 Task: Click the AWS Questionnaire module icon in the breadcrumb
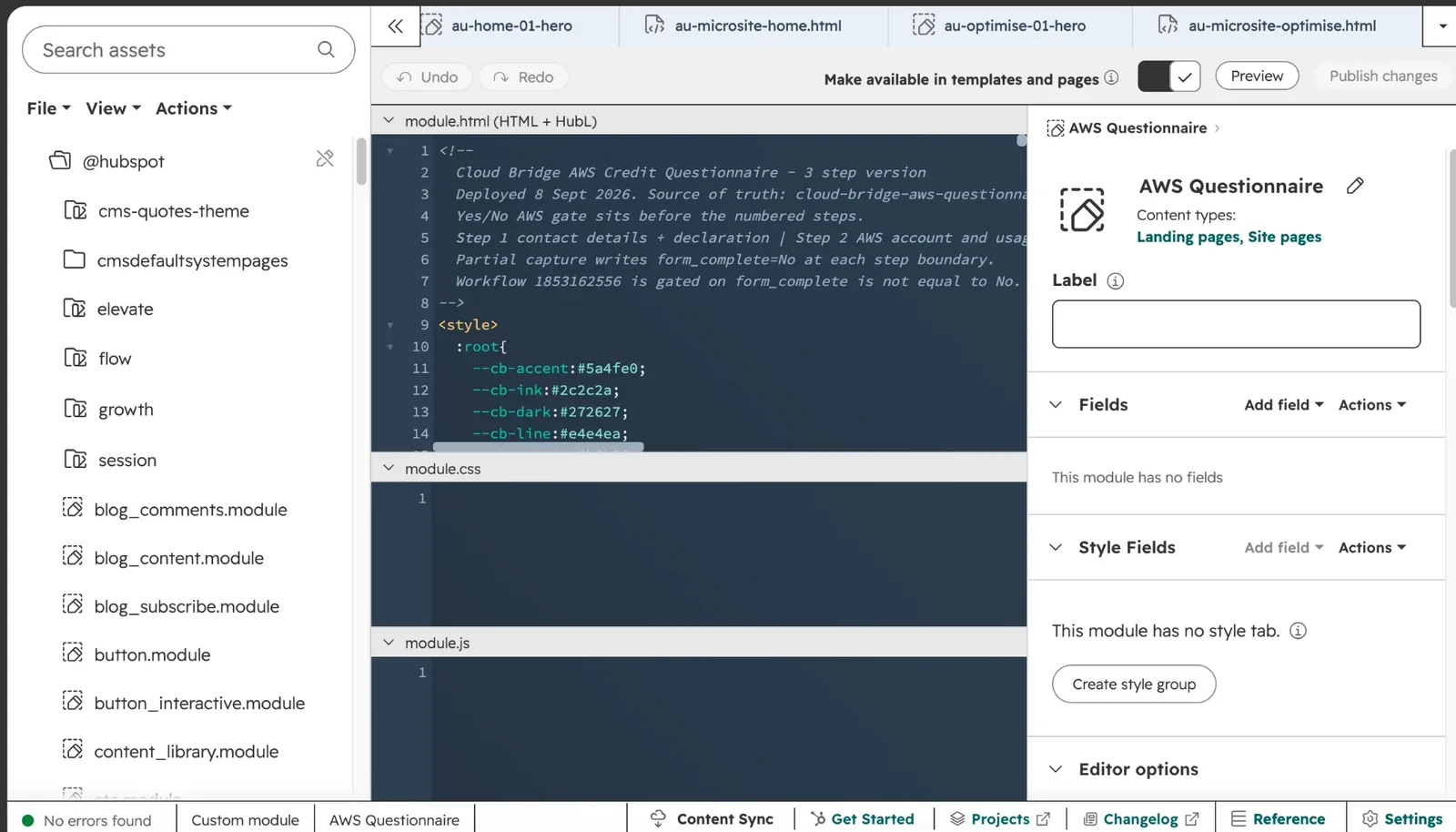point(1056,128)
